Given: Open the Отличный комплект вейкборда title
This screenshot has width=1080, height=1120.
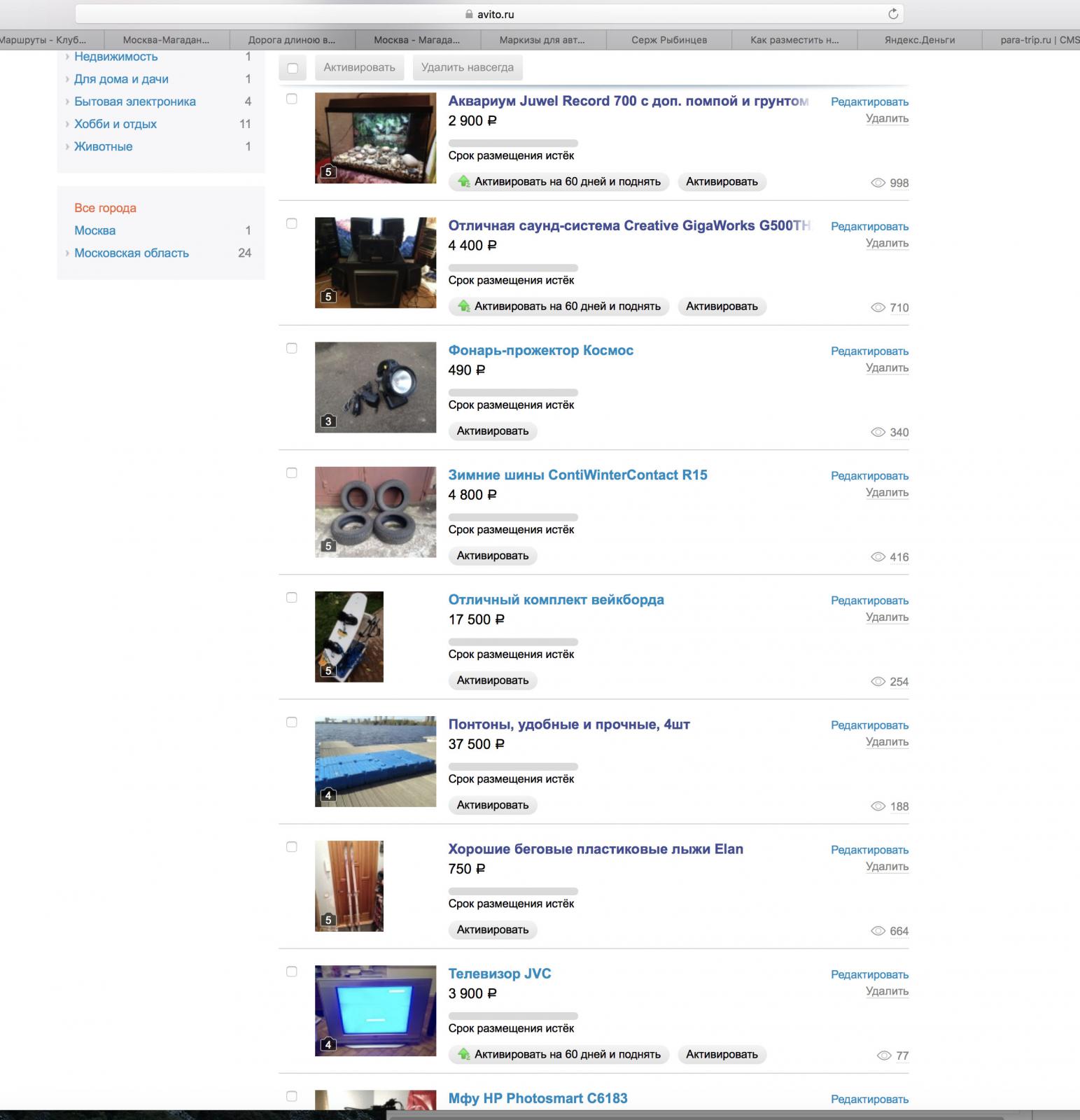Looking at the screenshot, I should (x=556, y=600).
